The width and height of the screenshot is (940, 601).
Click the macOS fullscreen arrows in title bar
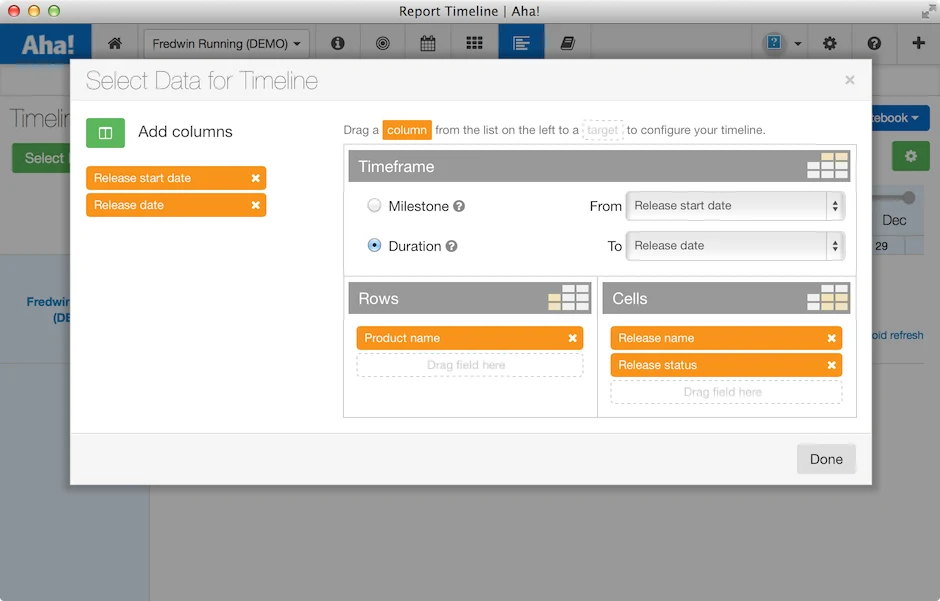[928, 11]
